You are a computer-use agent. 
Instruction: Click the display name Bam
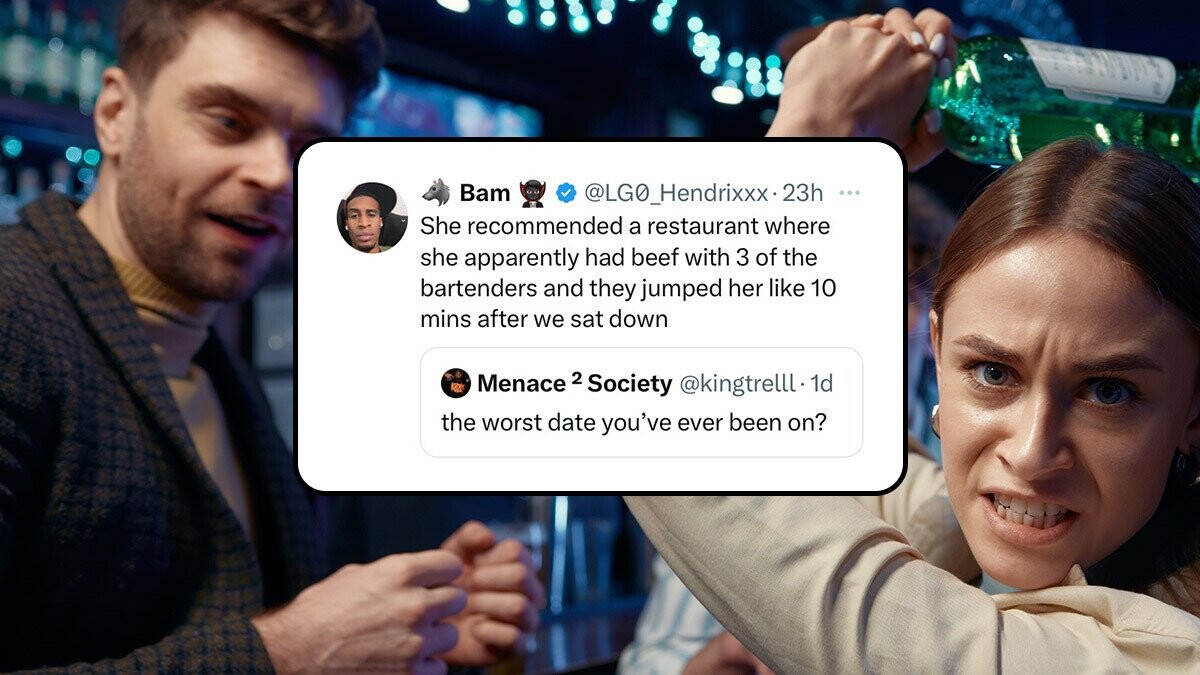tap(485, 192)
